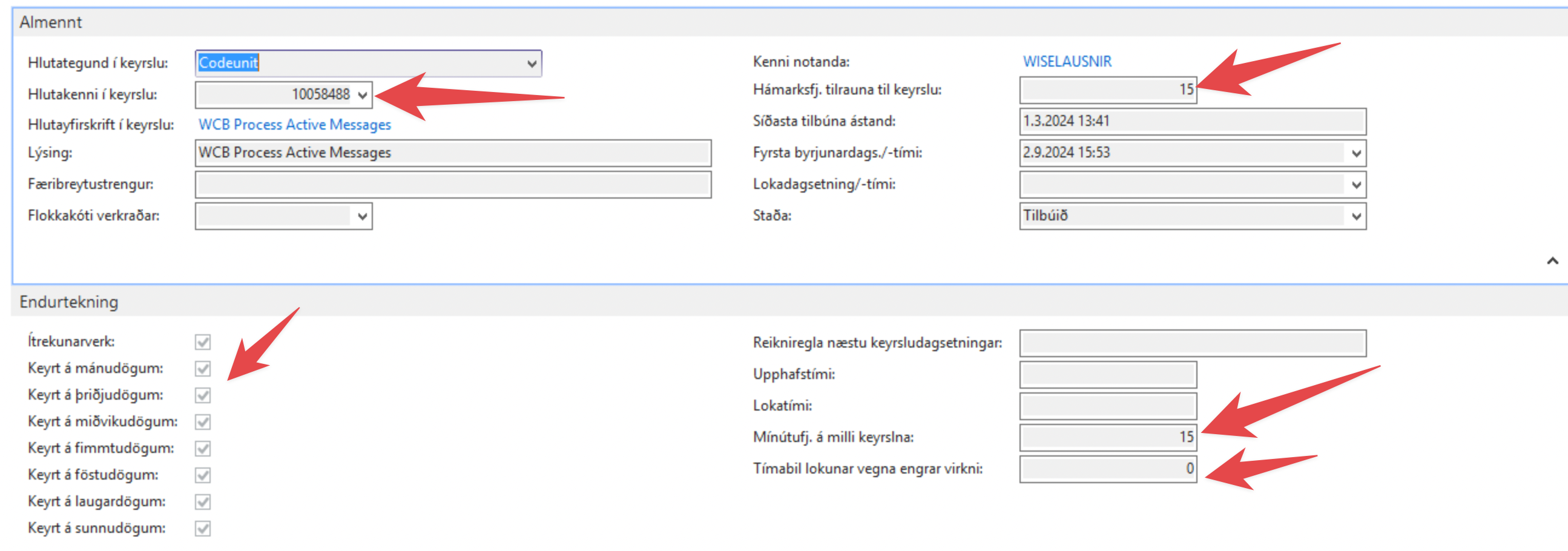Toggle the Keyrt á mánudögum checkbox
The image size is (1568, 551).
[203, 368]
